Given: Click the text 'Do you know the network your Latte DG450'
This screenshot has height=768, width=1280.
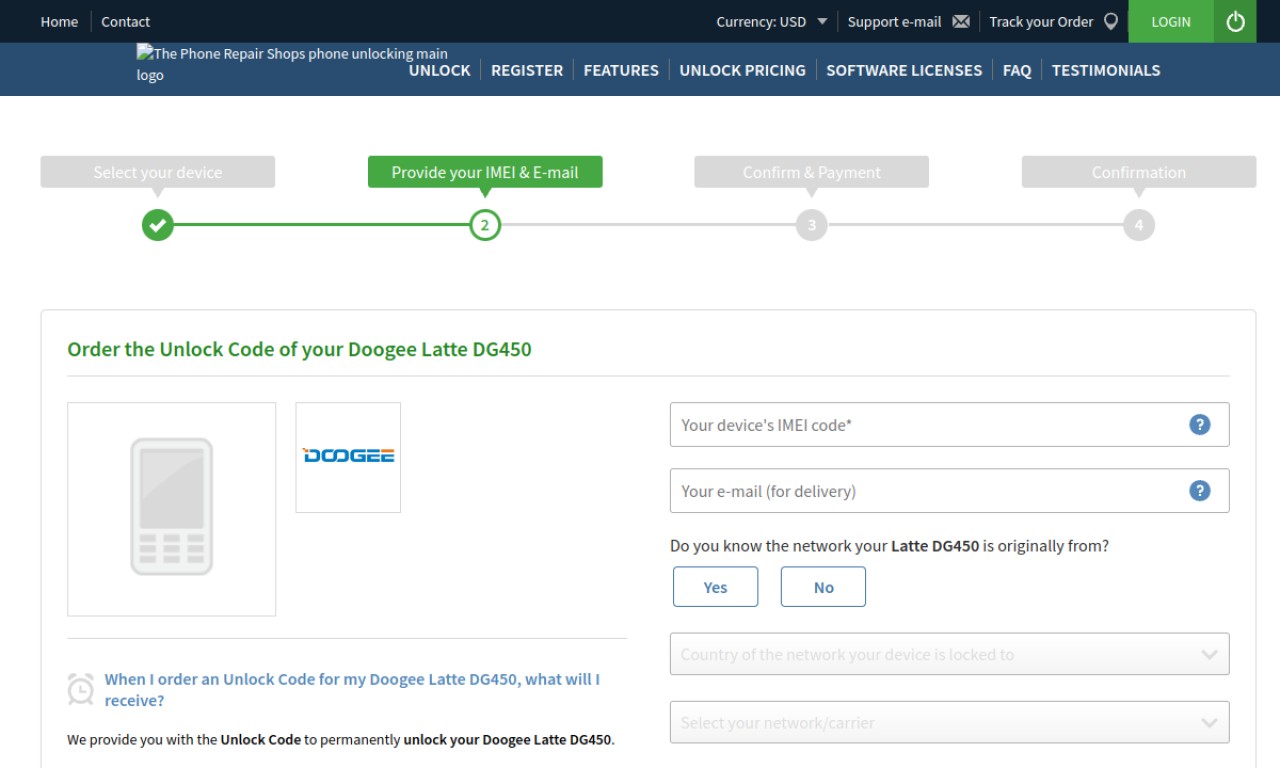Looking at the screenshot, I should (824, 546).
